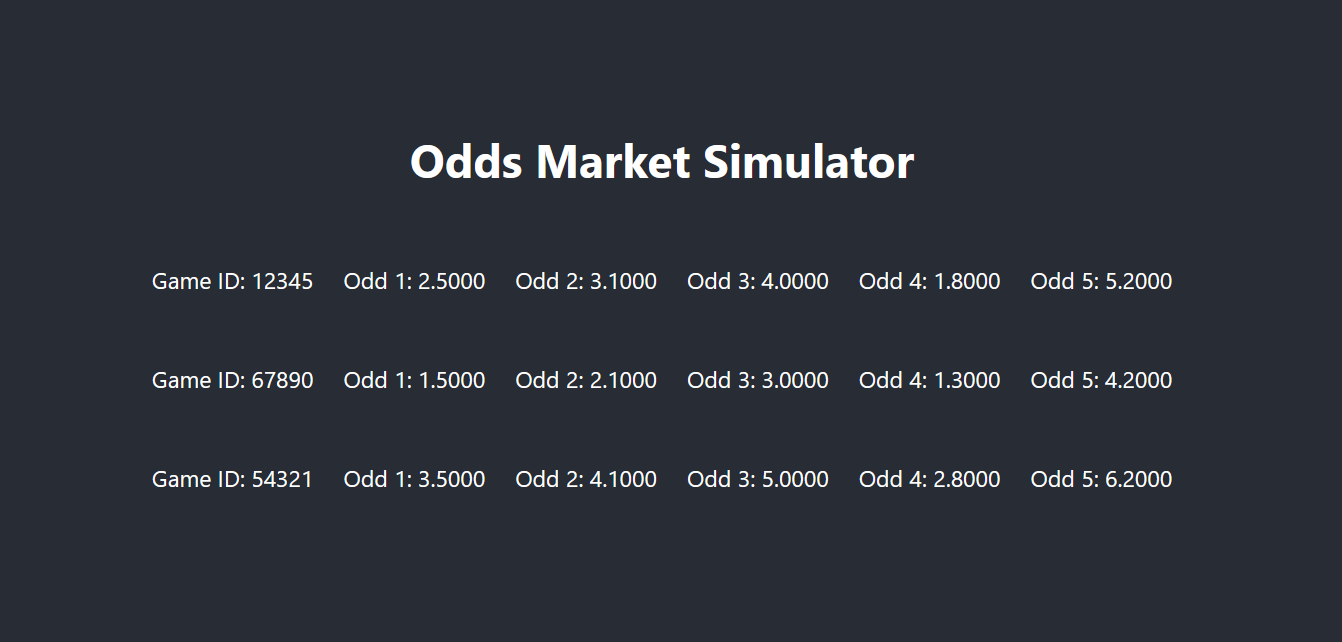1342x642 pixels.
Task: Pick Odd 4: 1.8000 entry
Action: pyautogui.click(x=930, y=281)
